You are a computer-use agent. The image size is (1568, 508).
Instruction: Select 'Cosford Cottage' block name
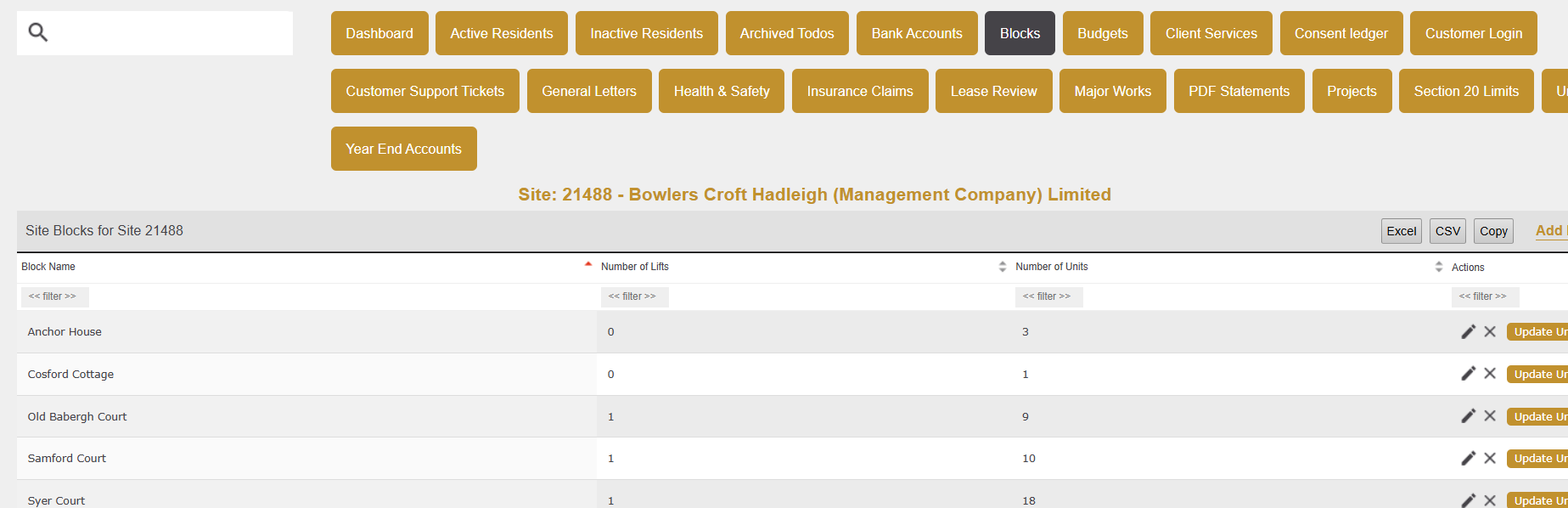coord(70,374)
